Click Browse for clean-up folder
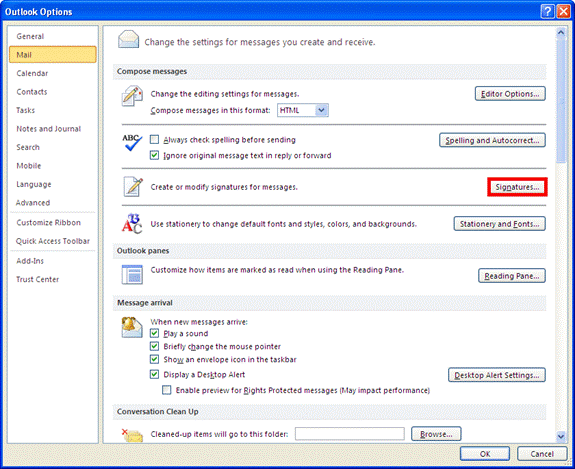Screen dimensions: 575x469 [x=436, y=434]
